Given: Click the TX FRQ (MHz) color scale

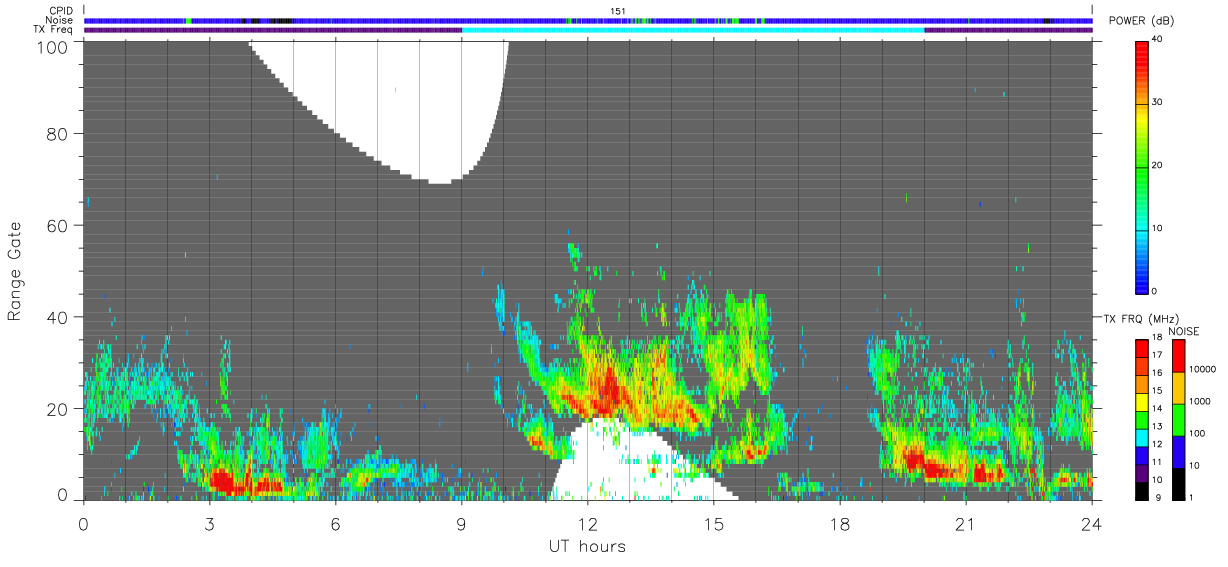Looking at the screenshot, I should pyautogui.click(x=1142, y=419).
